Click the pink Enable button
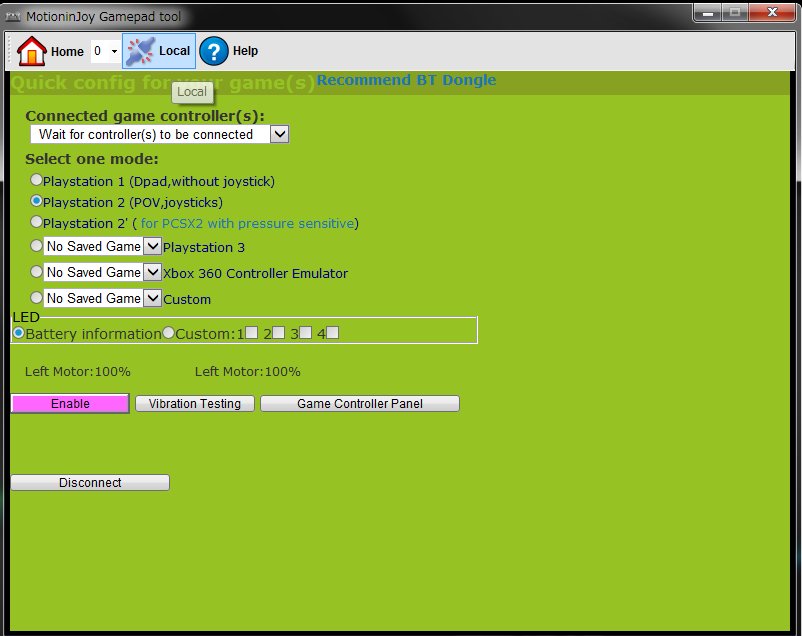Viewport: 802px width, 636px height. point(70,404)
